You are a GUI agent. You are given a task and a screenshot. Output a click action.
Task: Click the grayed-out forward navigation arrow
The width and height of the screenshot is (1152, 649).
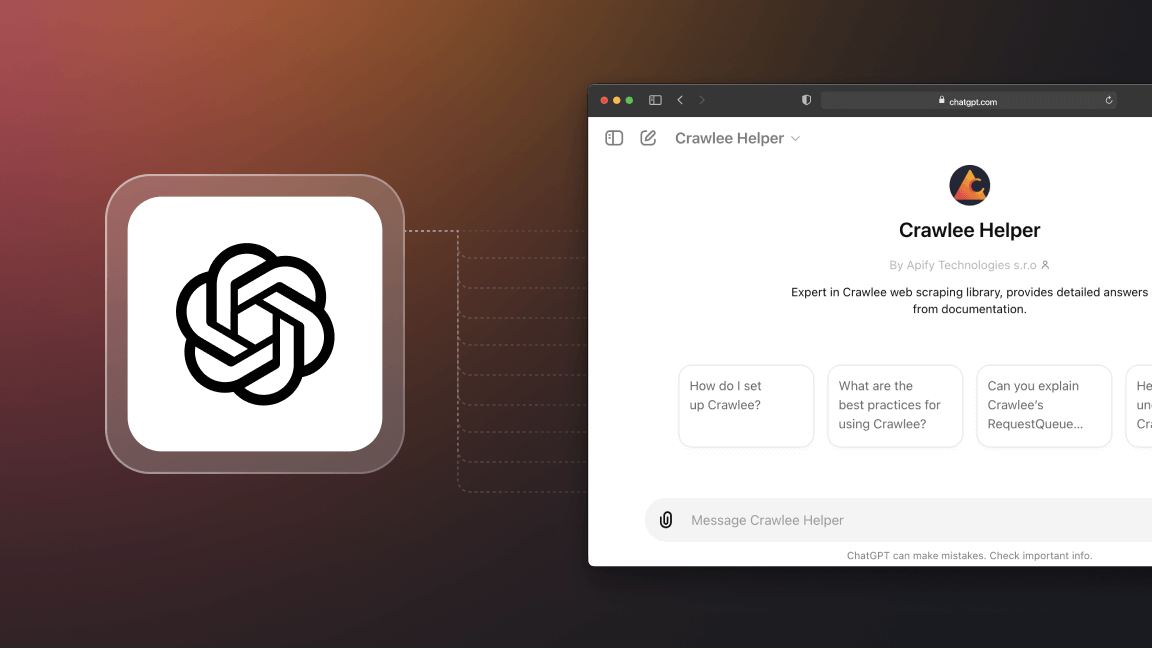pyautogui.click(x=702, y=100)
